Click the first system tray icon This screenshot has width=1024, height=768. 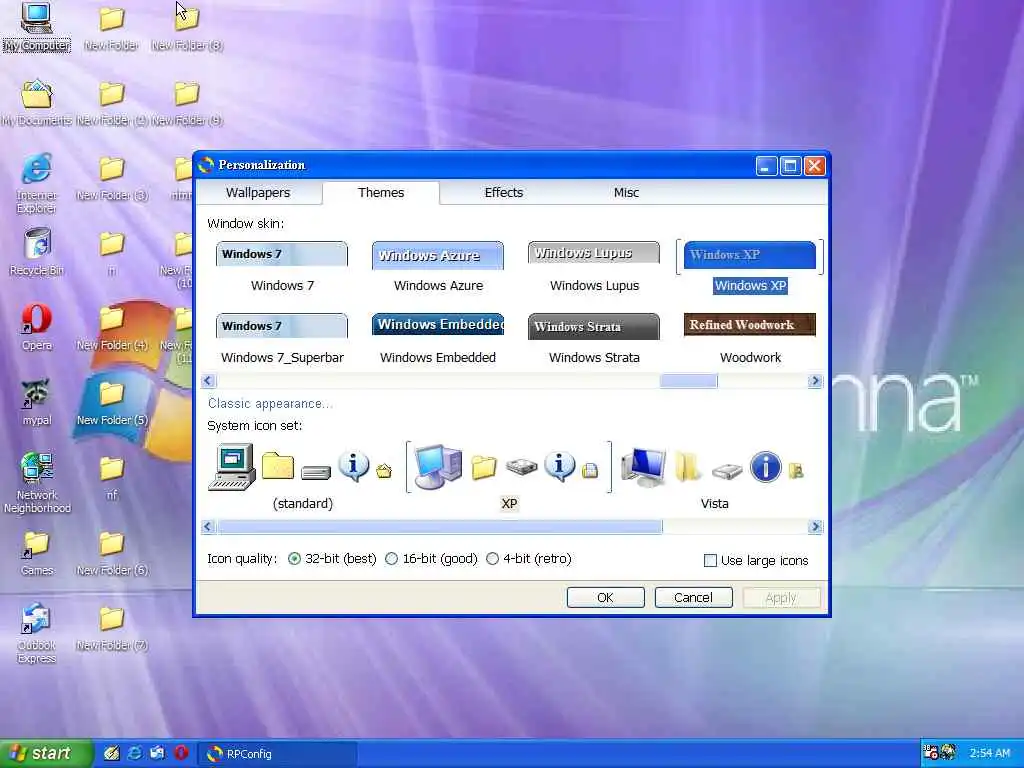(931, 753)
